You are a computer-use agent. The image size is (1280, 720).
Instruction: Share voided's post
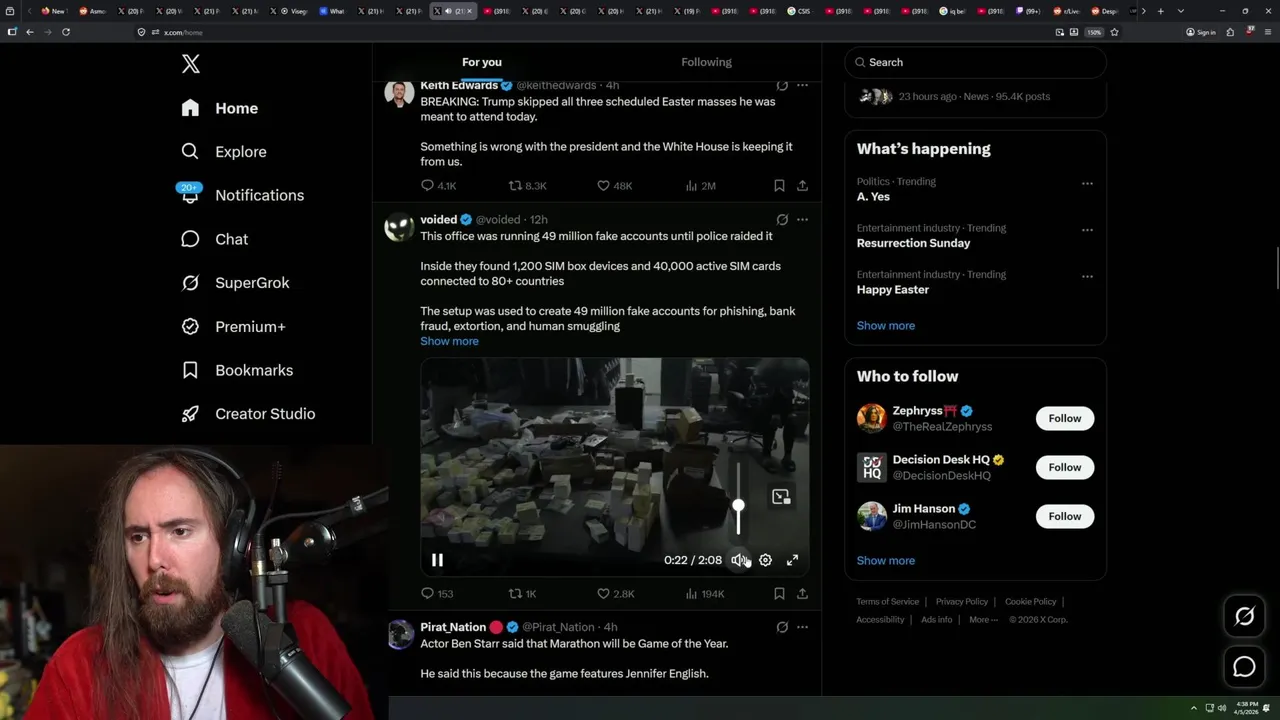802,593
